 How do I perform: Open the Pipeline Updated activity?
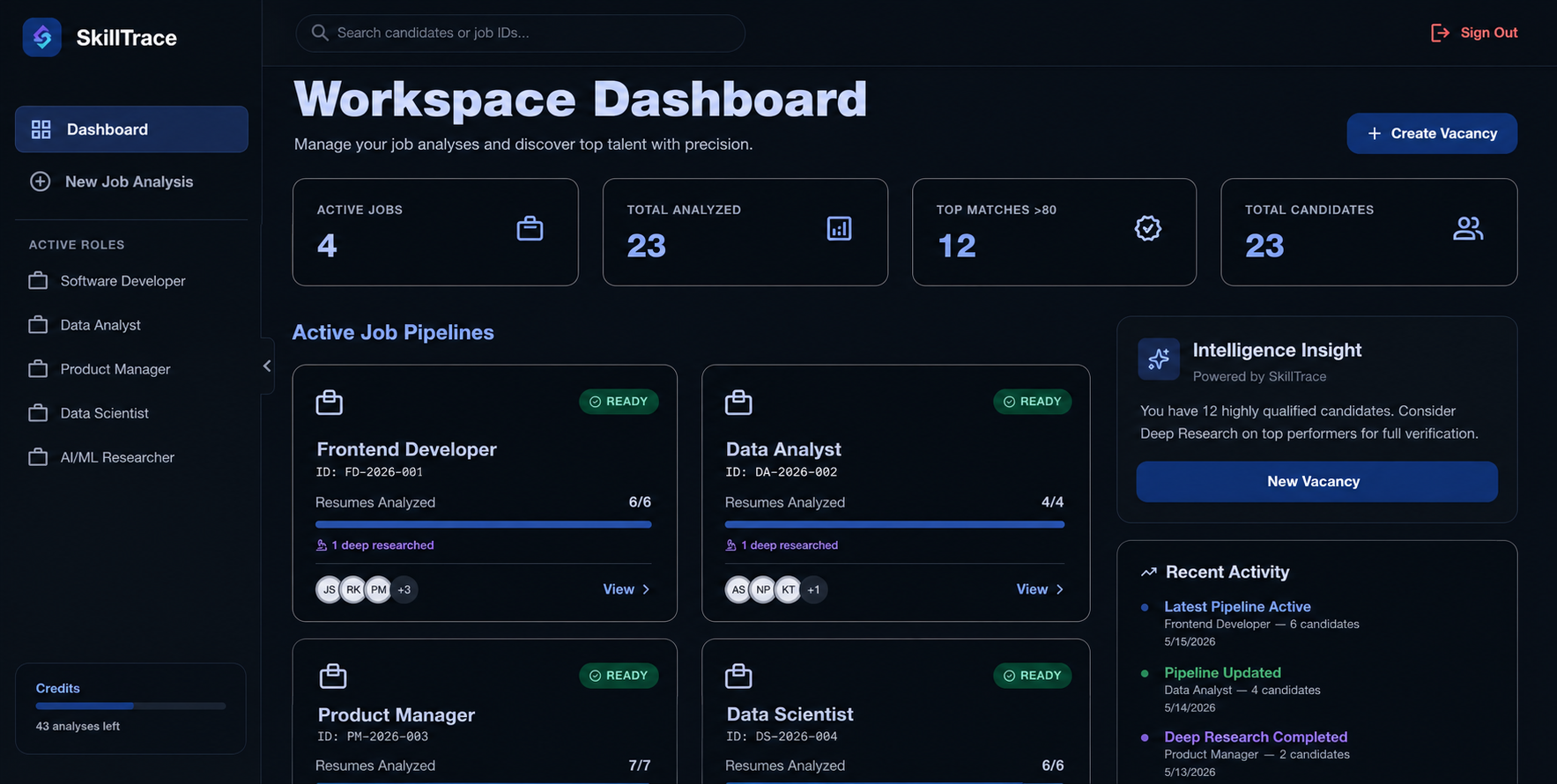tap(1222, 673)
